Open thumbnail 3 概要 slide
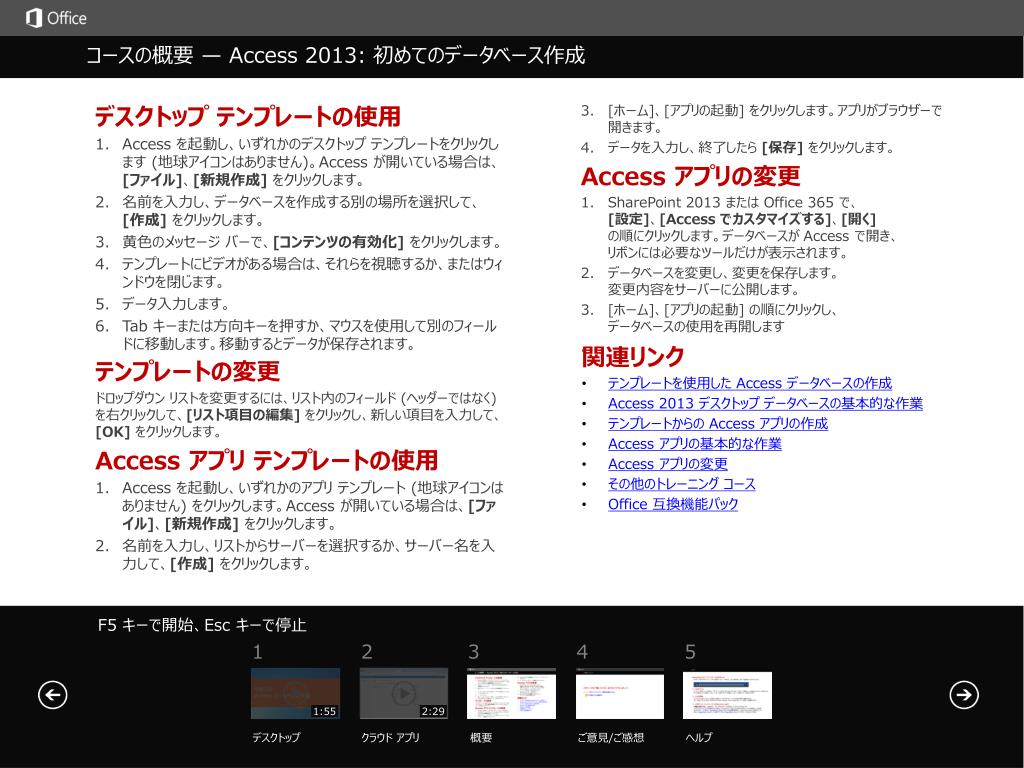 (x=511, y=693)
